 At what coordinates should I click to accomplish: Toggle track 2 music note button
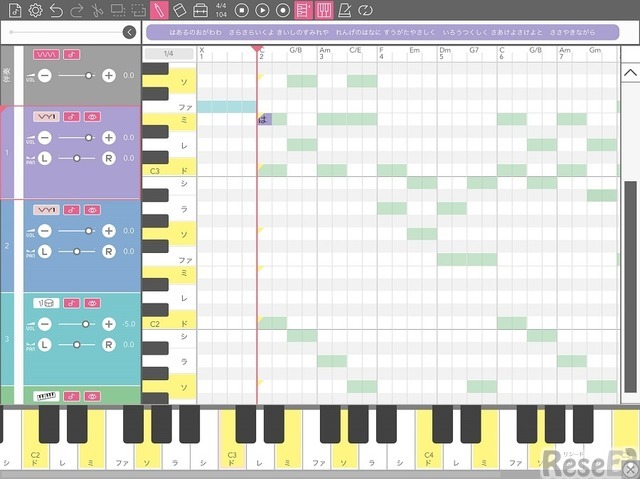tap(72, 210)
